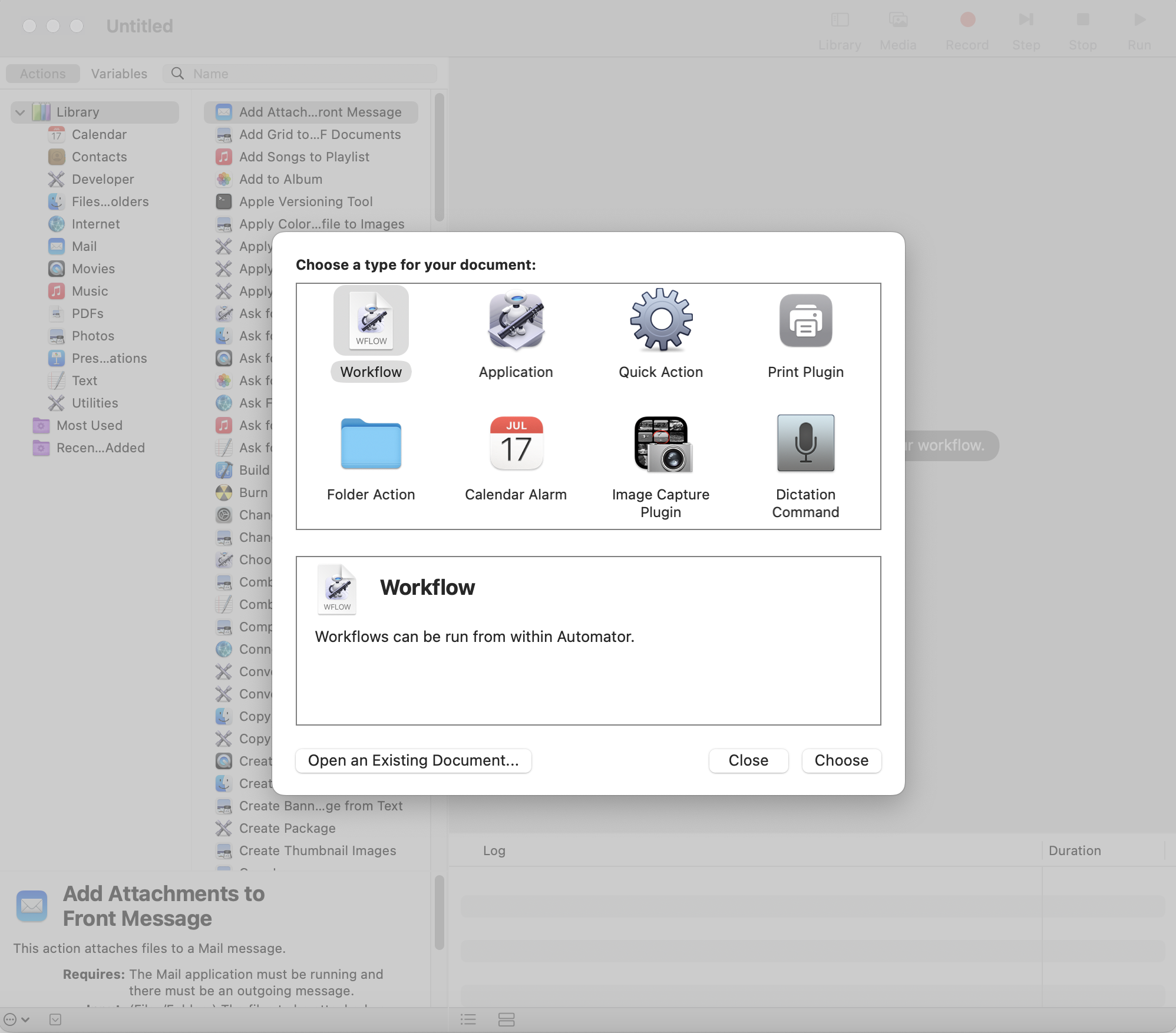Click the actions list scrollbar
Viewport: 1176px width, 1033px height.
pos(439,157)
